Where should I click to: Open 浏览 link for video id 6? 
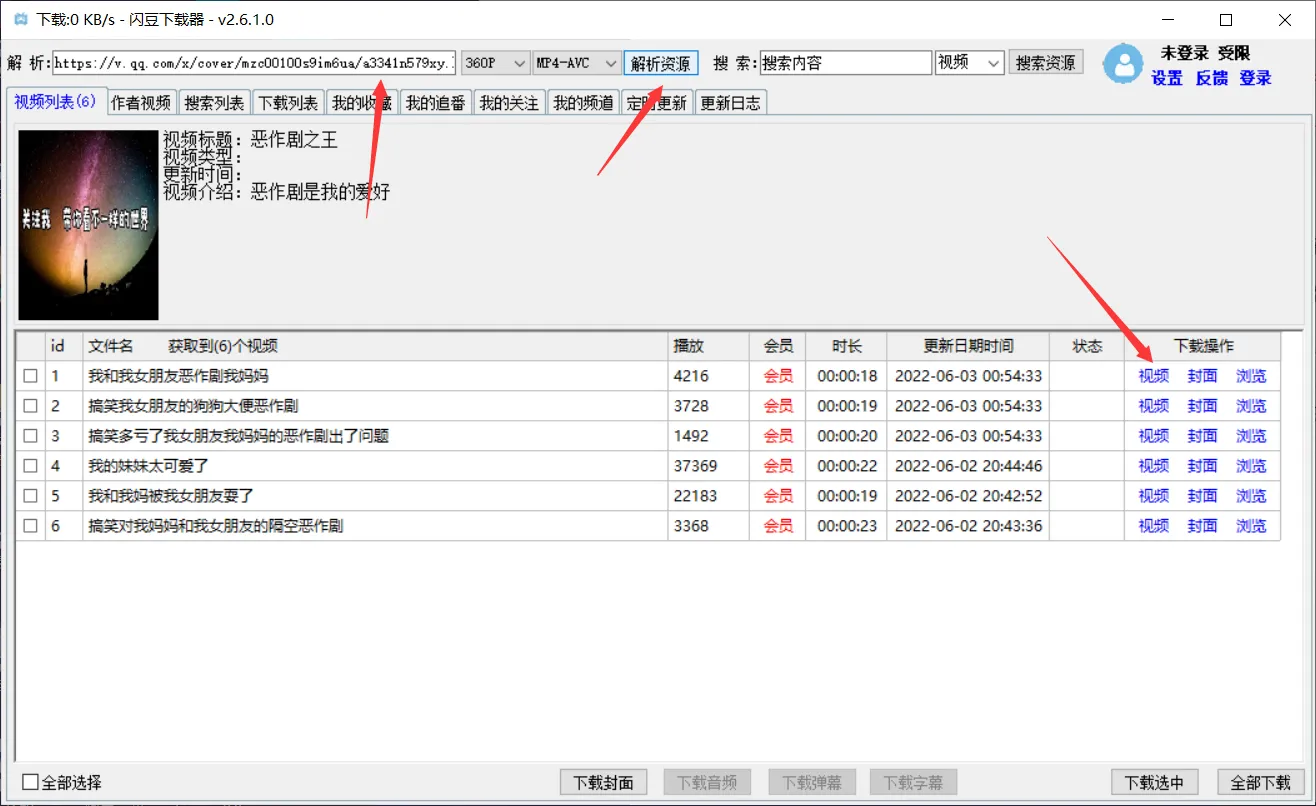point(1251,526)
